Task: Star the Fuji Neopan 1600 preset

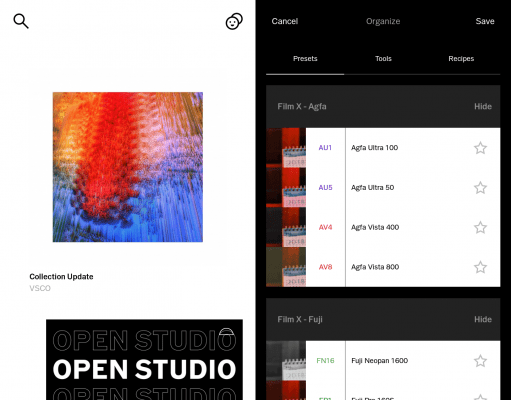Action: click(x=480, y=361)
